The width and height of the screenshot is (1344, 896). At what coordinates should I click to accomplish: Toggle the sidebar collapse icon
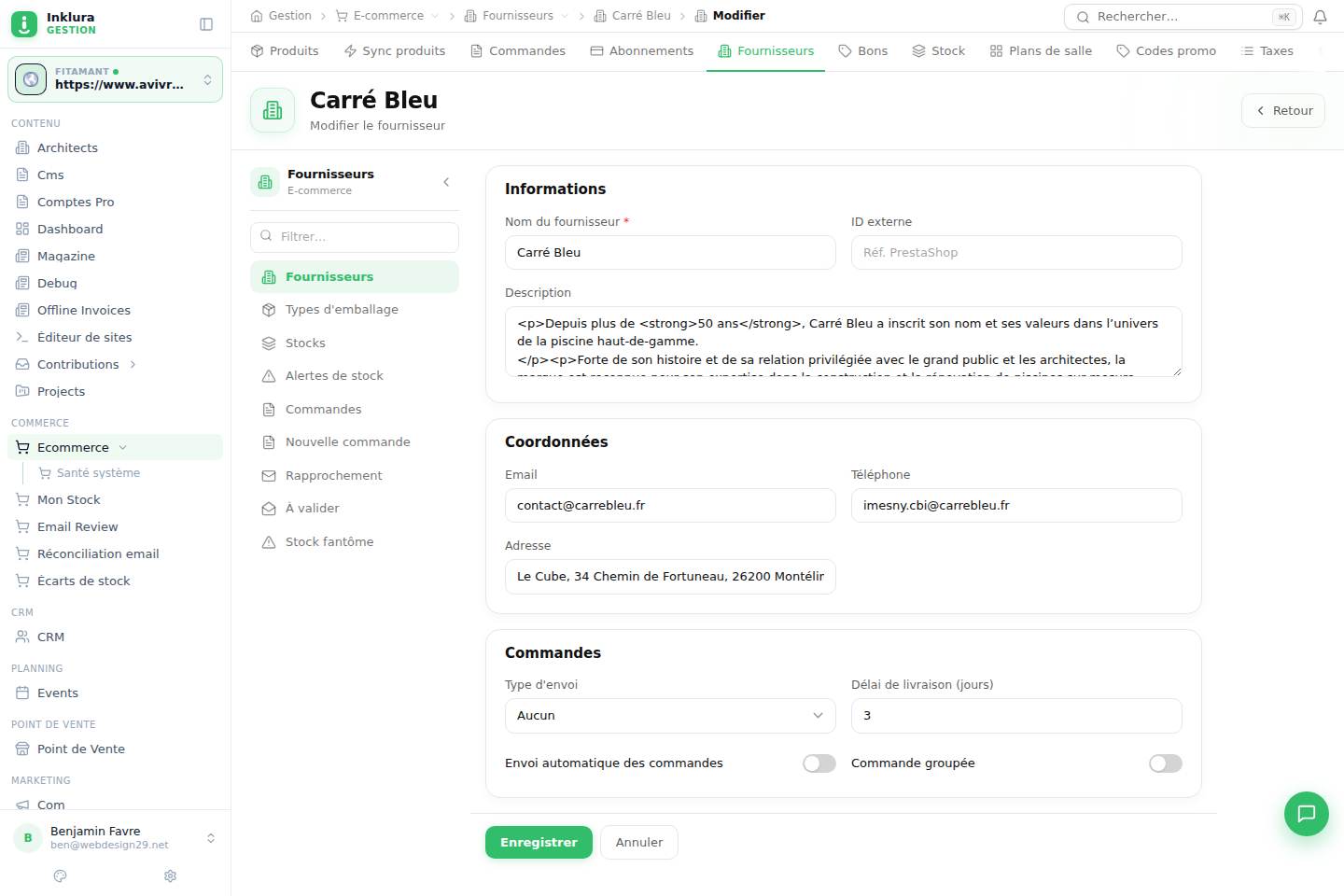coord(206,24)
